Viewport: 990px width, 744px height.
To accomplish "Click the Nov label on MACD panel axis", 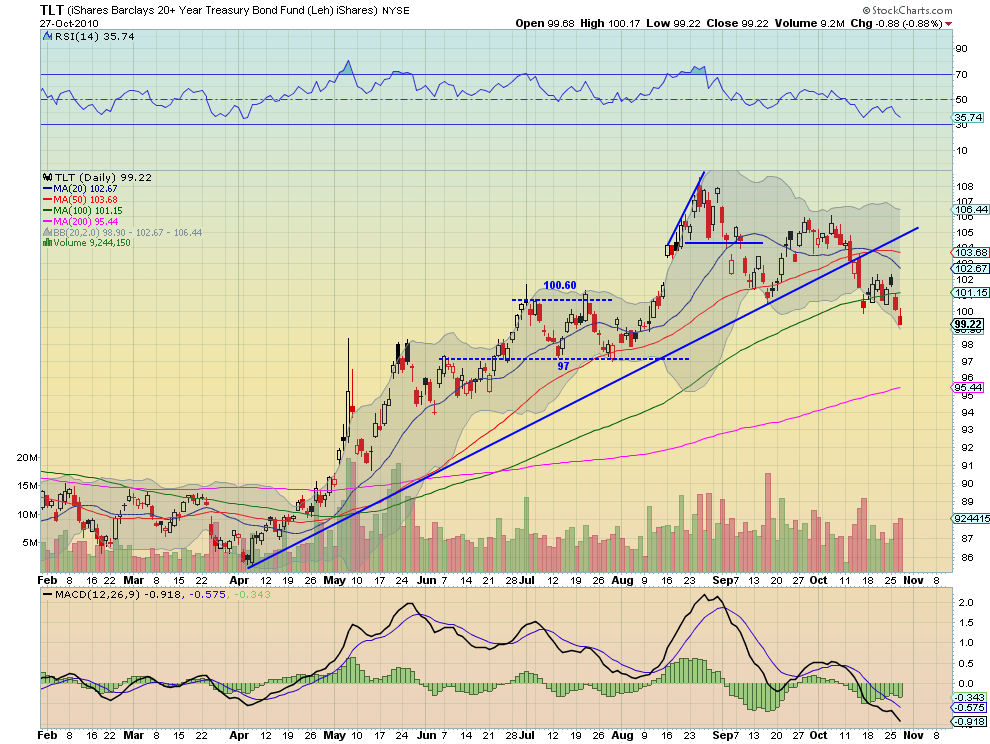I will pyautogui.click(x=913, y=735).
